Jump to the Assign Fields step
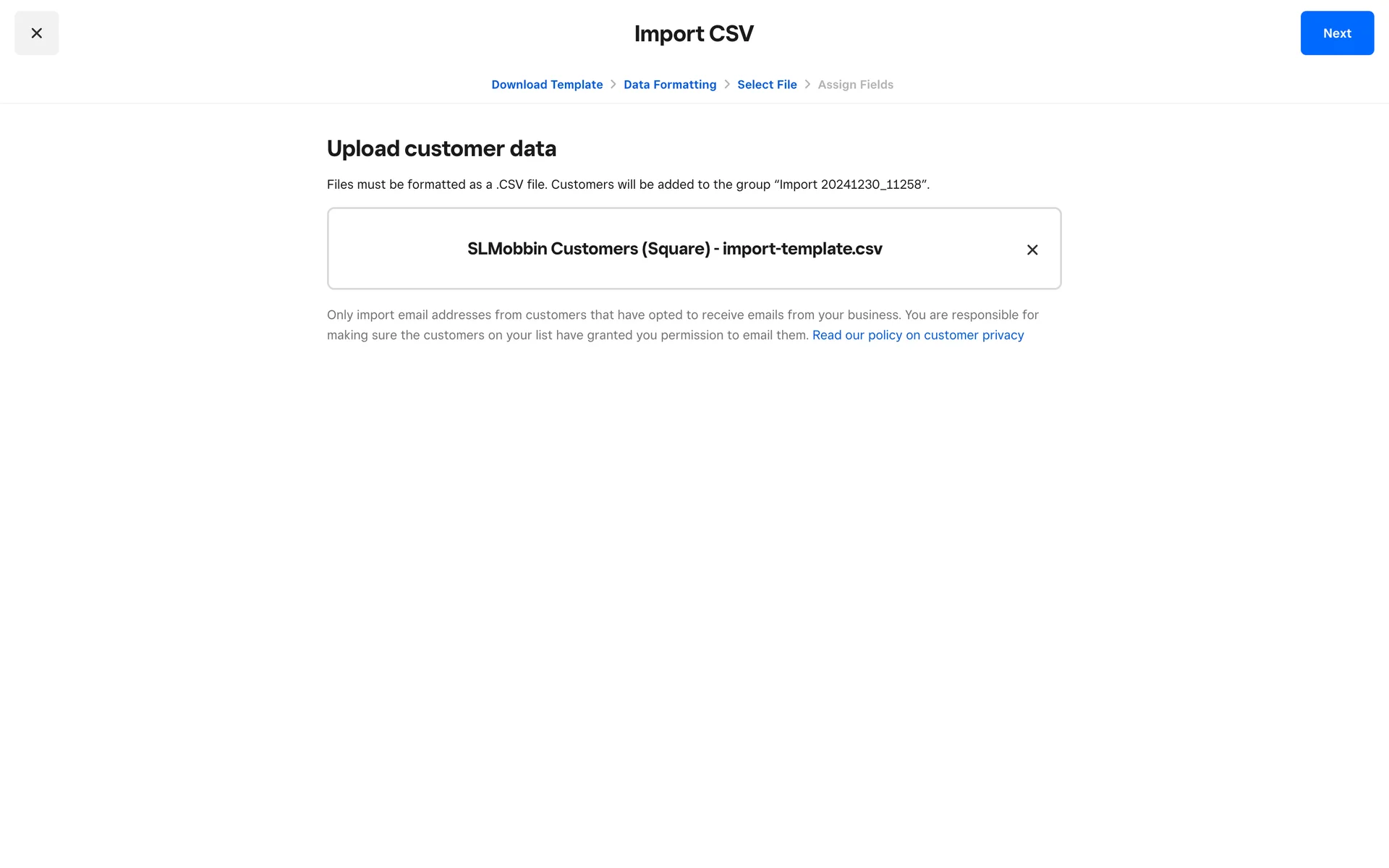This screenshot has width=1389, height=868. coord(855,85)
